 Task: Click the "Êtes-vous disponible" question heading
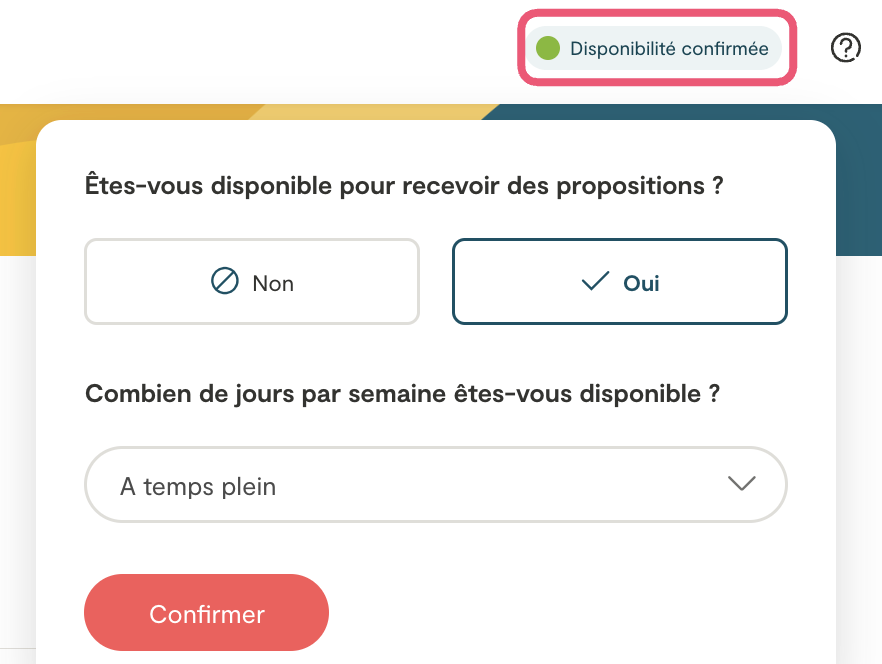click(x=404, y=186)
